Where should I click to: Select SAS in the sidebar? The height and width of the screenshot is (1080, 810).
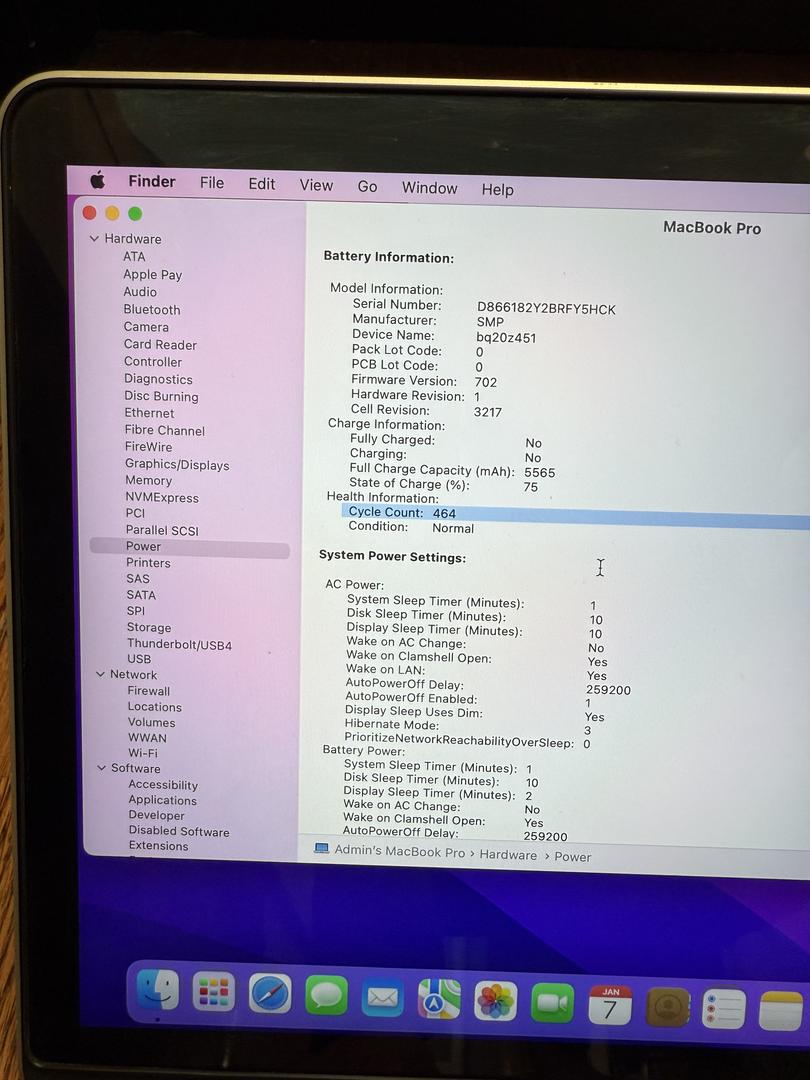tap(138, 579)
